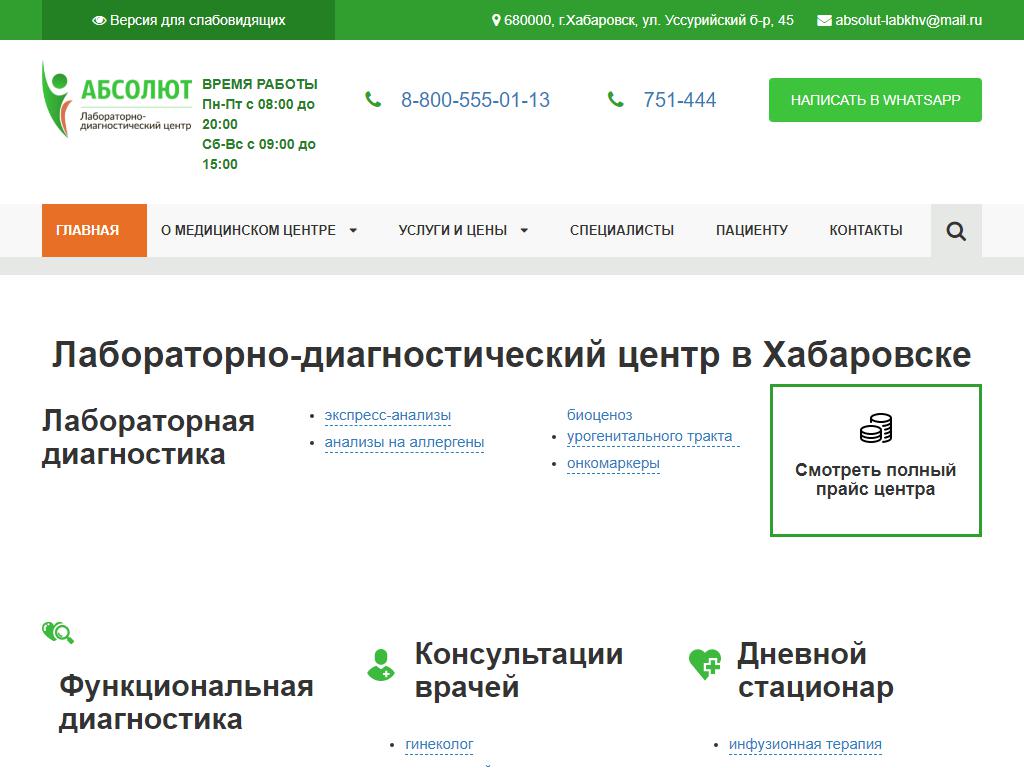Open 'Услуги и цены' menu
This screenshot has width=1024, height=768.
point(453,231)
